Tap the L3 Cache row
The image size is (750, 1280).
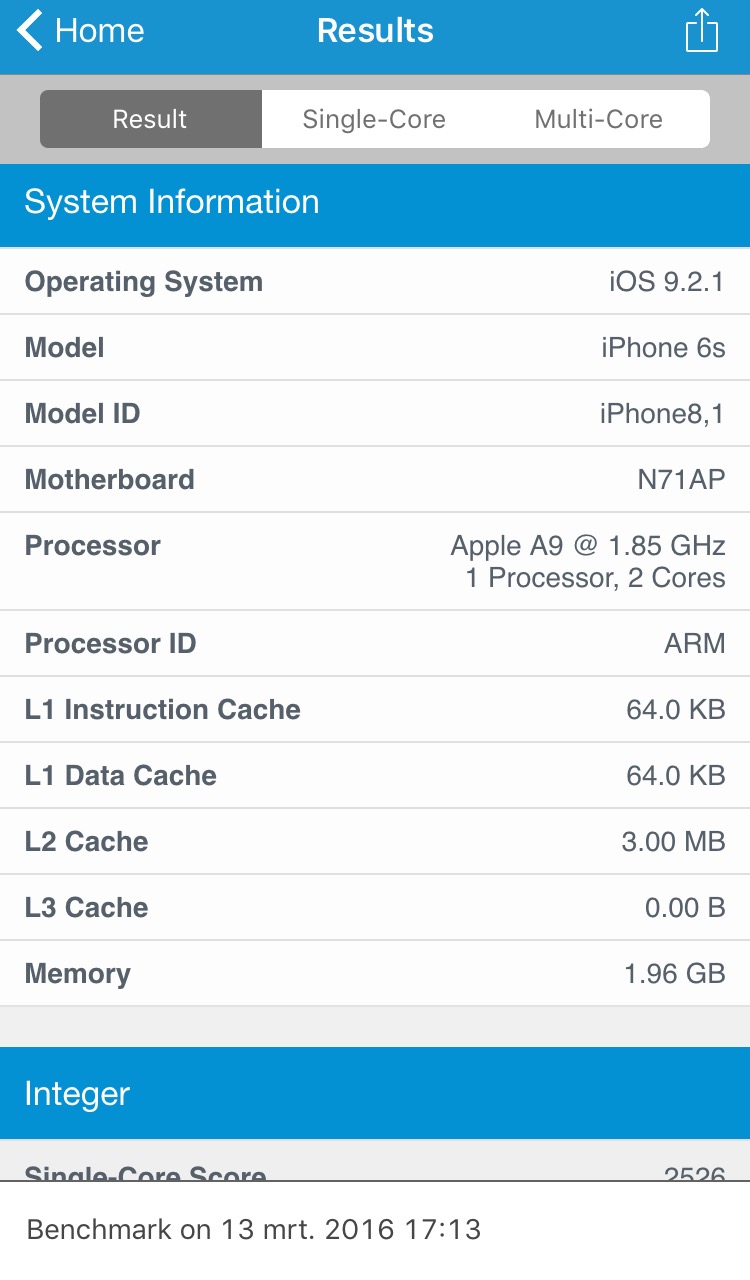[x=375, y=908]
